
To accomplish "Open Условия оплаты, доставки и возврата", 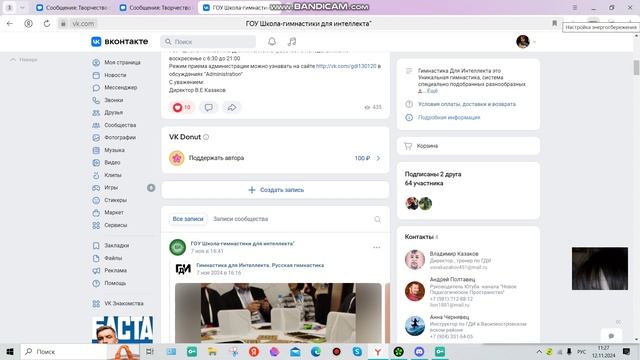I will [467, 104].
